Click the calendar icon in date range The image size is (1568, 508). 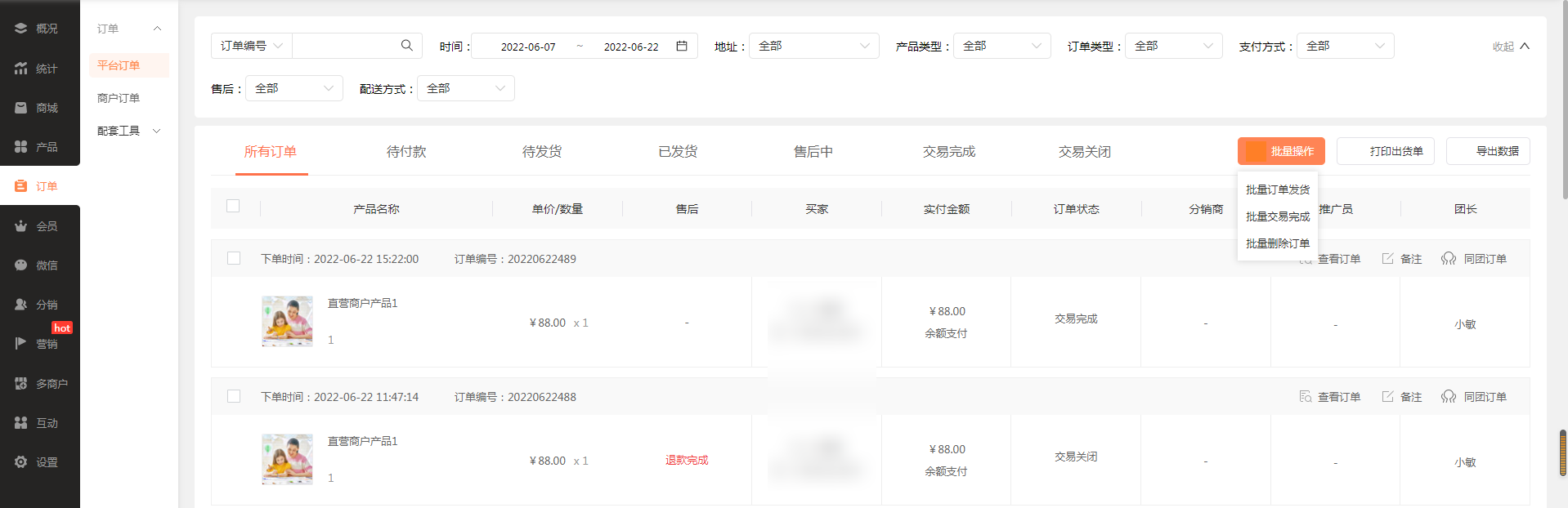(x=682, y=46)
